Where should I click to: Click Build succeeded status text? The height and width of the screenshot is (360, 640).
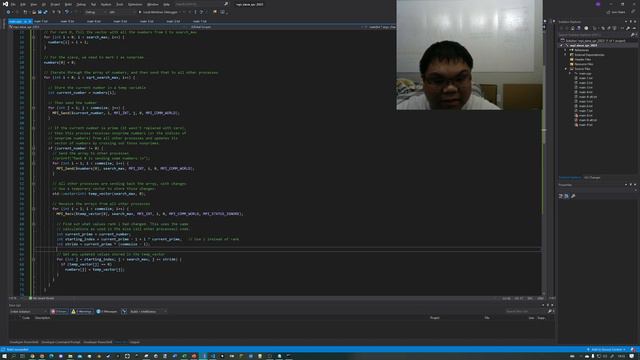pyautogui.click(x=18, y=349)
